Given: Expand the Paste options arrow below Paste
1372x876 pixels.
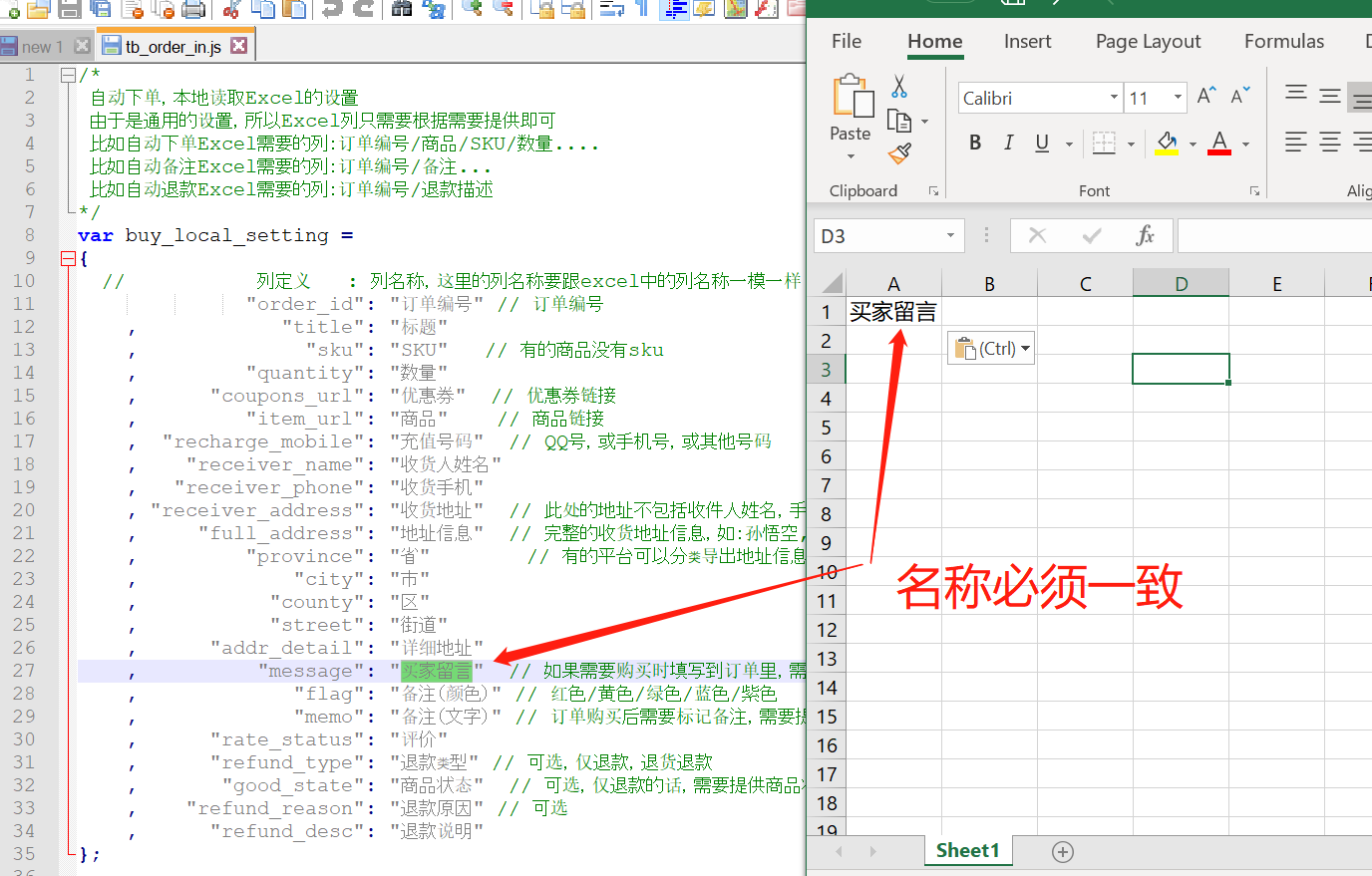Looking at the screenshot, I should point(851,156).
